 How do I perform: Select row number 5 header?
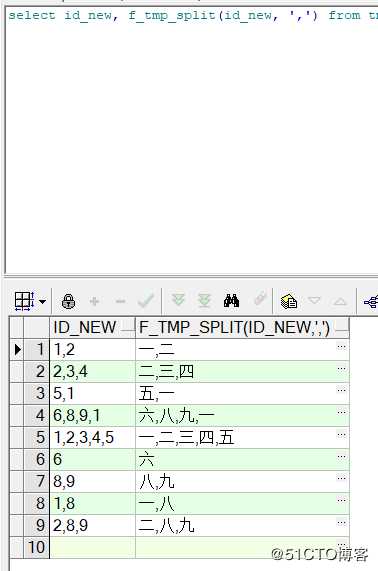(x=36, y=438)
